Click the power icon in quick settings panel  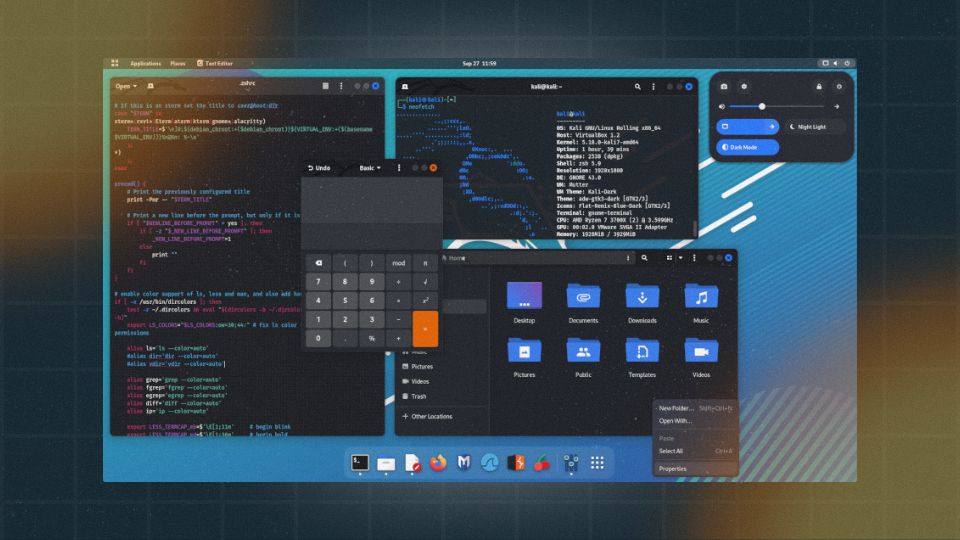[x=839, y=86]
